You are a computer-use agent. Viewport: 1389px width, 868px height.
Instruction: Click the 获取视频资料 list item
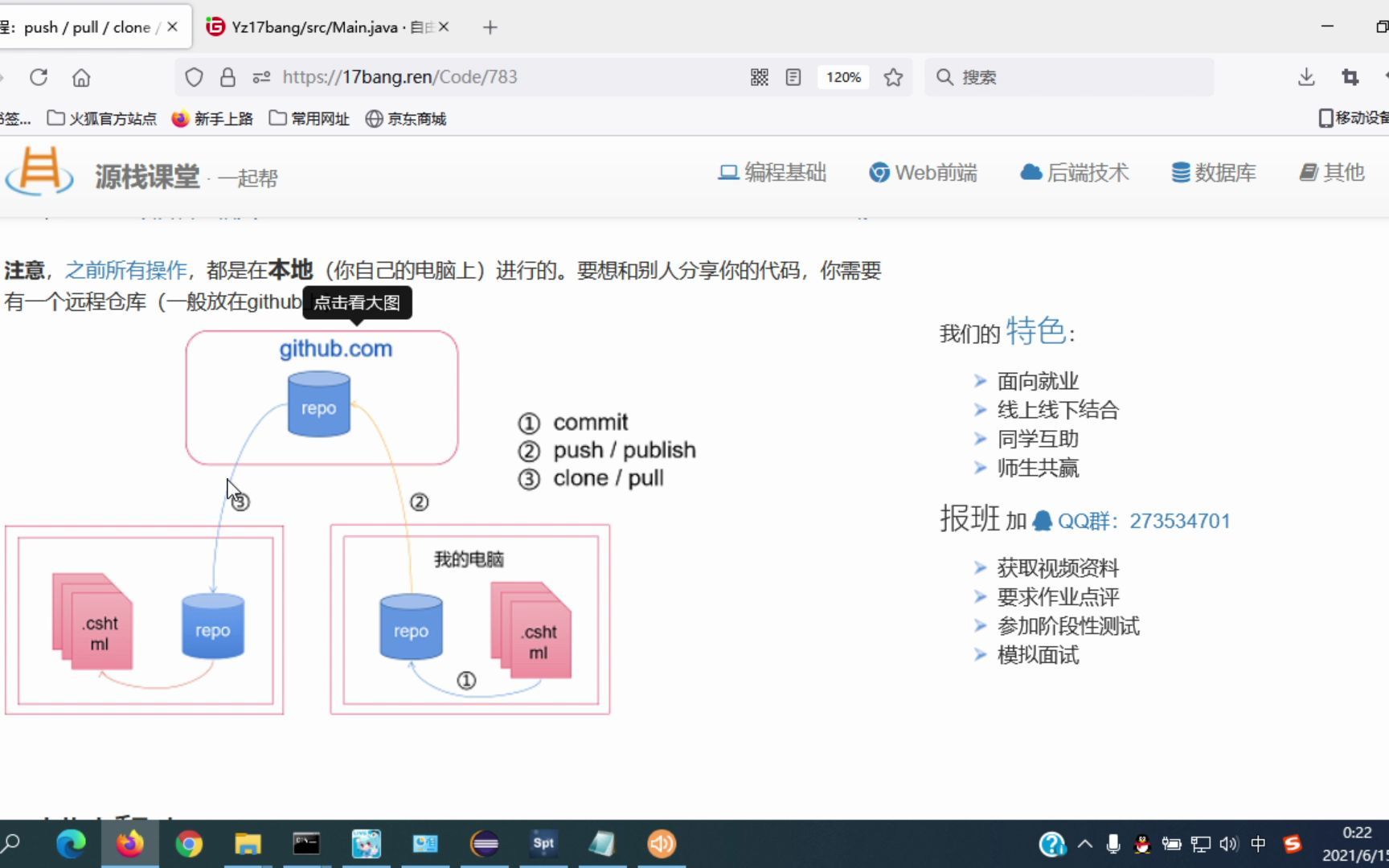click(1058, 568)
